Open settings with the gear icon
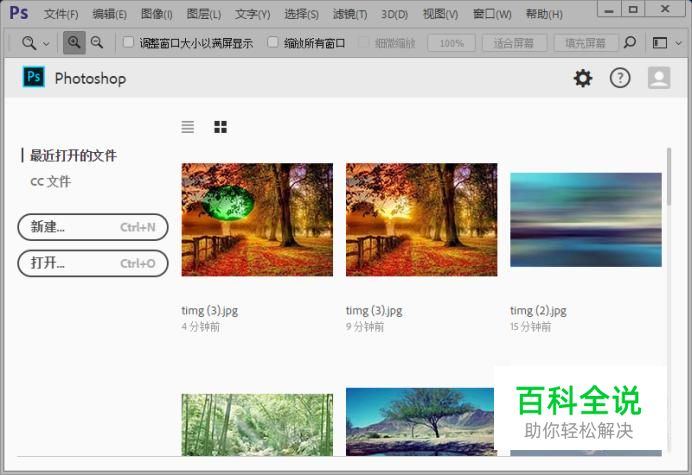The width and height of the screenshot is (692, 475). pos(583,78)
